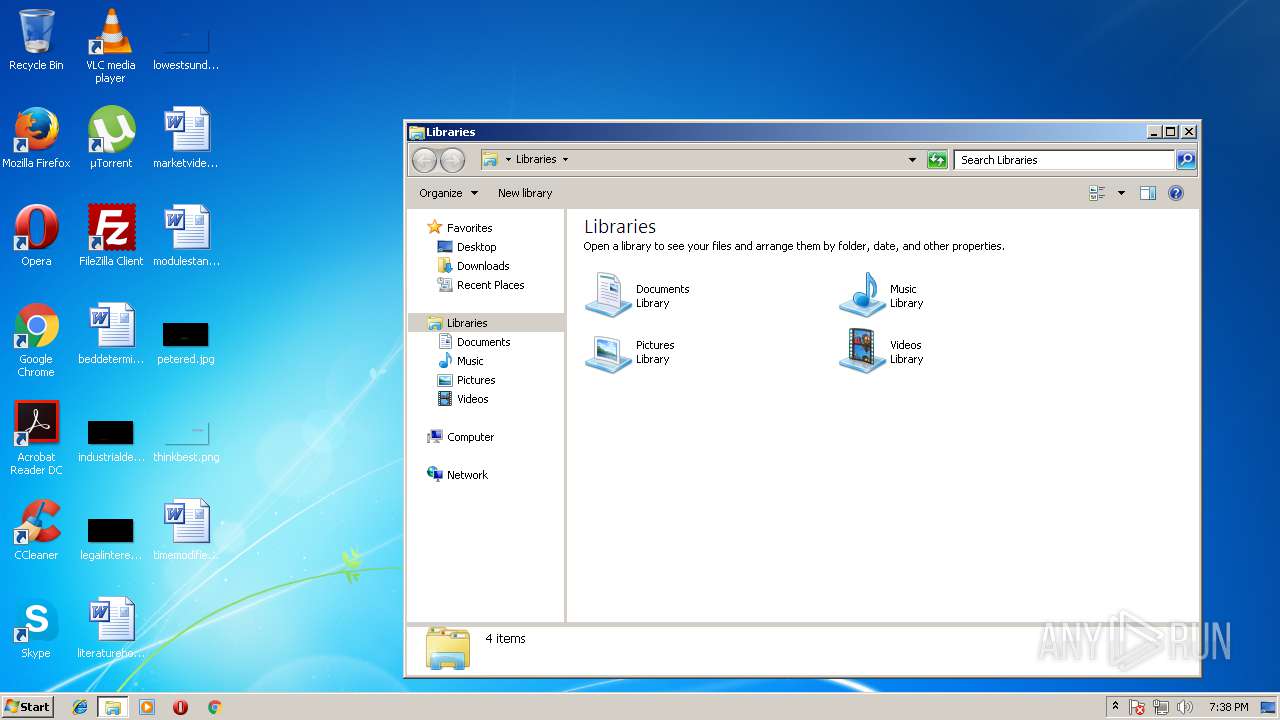The width and height of the screenshot is (1280, 720).
Task: Click the Back navigation arrow in Explorer
Action: pyautogui.click(x=424, y=159)
